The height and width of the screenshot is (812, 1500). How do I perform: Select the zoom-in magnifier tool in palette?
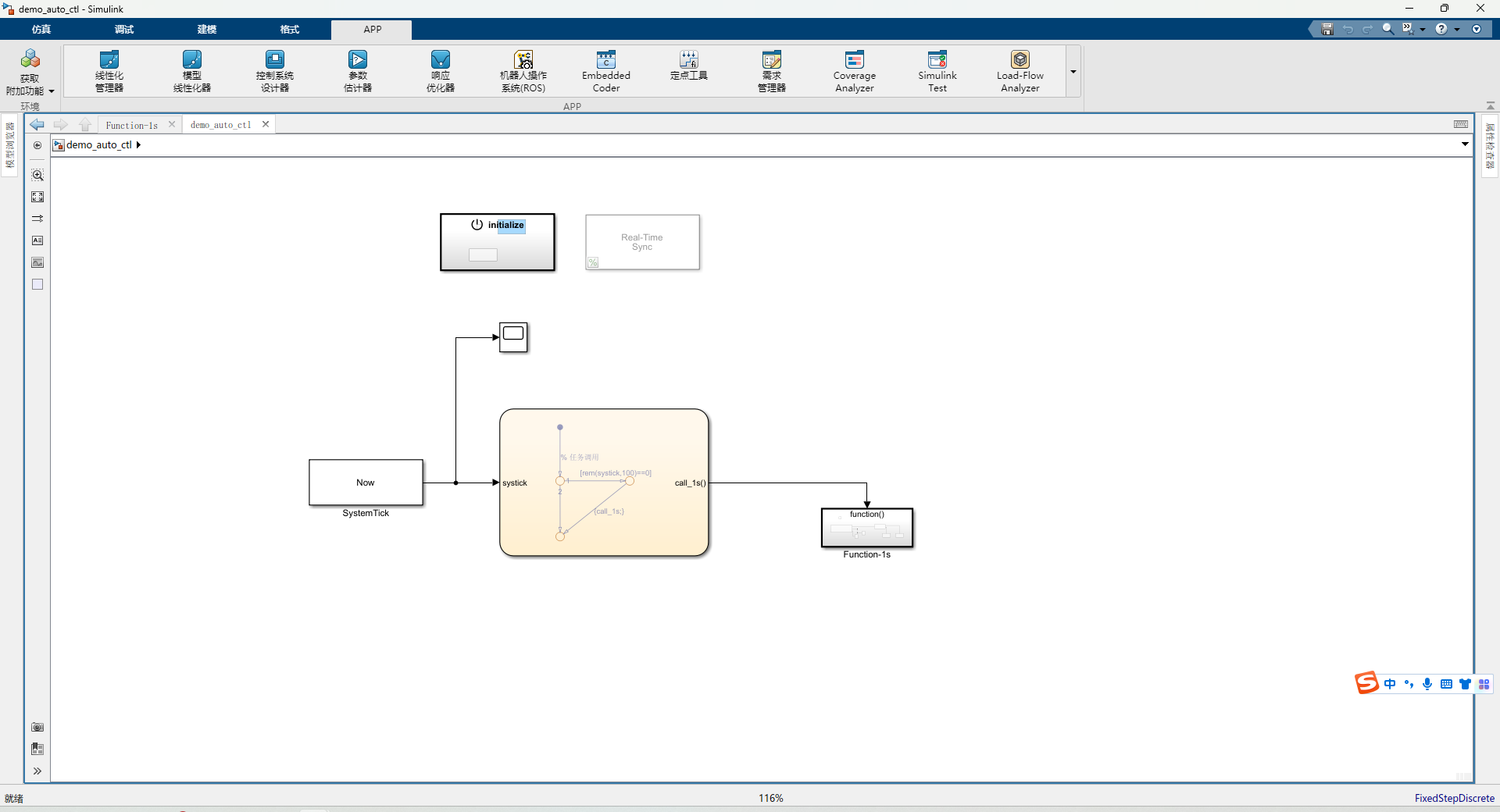(37, 175)
